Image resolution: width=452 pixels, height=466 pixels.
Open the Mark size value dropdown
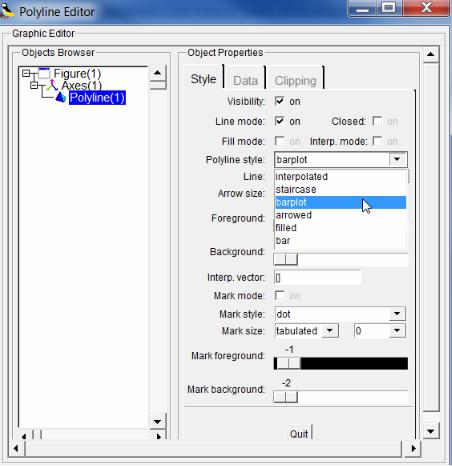tap(397, 331)
